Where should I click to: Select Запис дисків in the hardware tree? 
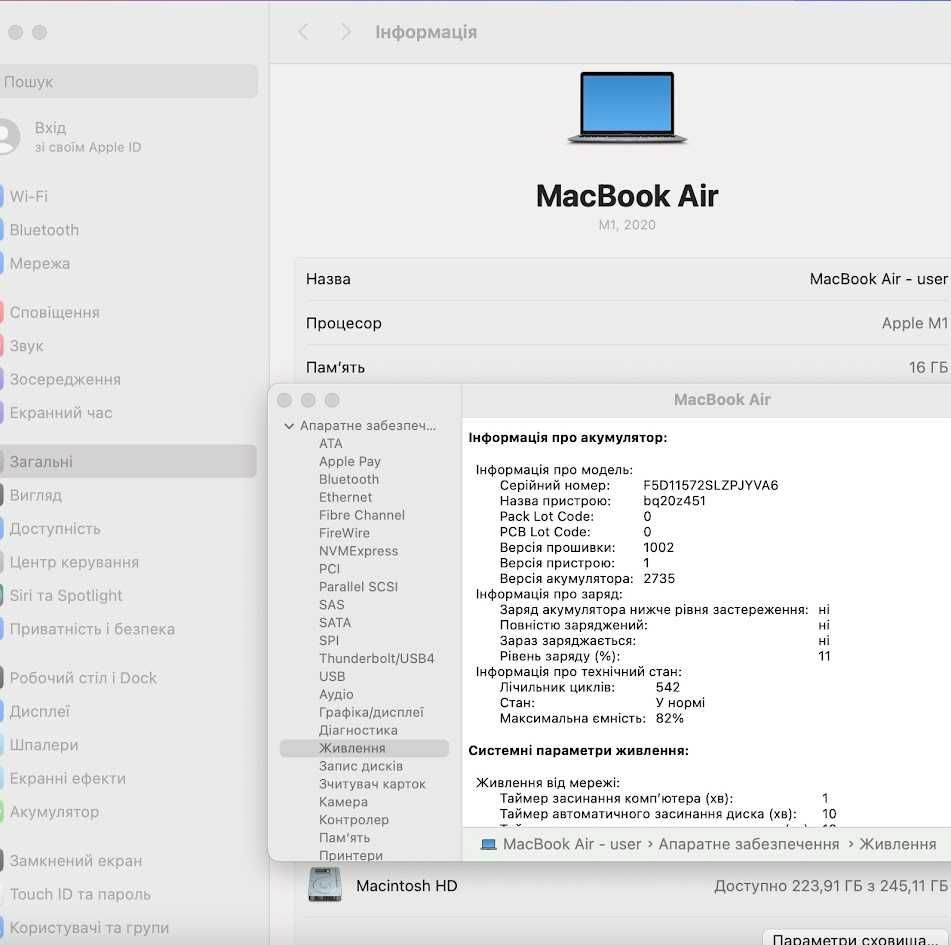click(x=361, y=766)
